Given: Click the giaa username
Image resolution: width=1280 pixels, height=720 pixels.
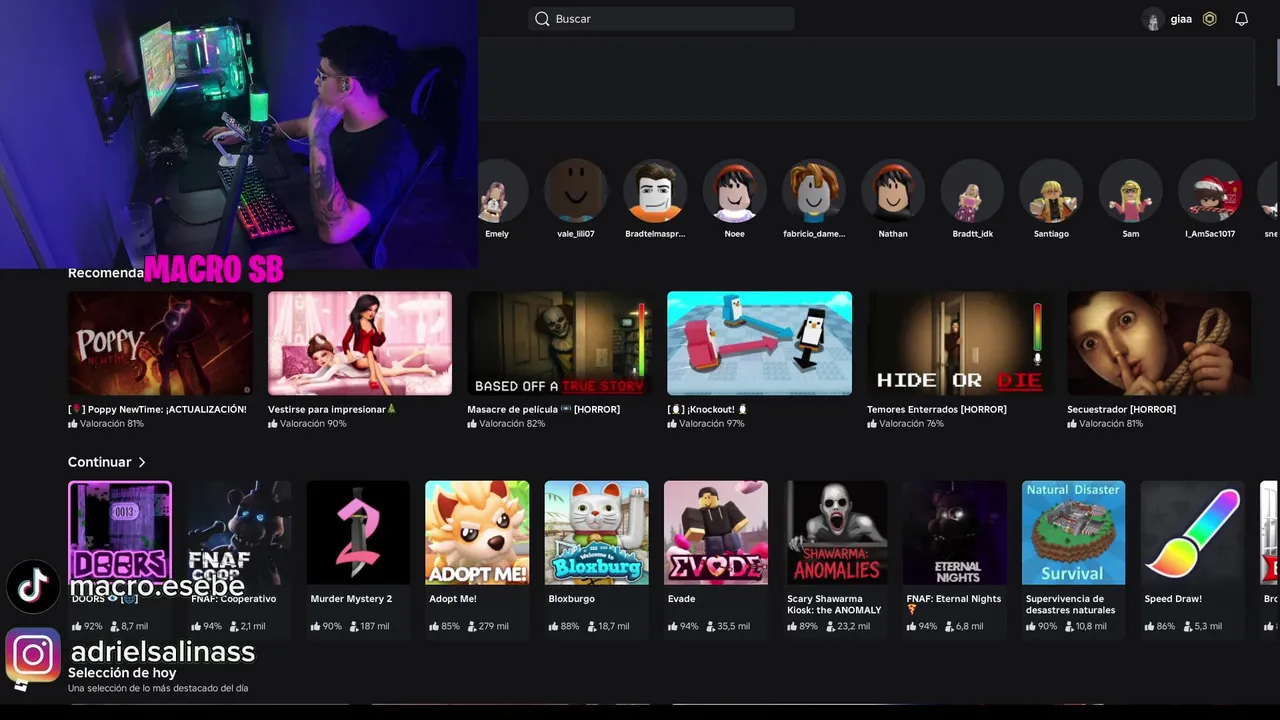Looking at the screenshot, I should tap(1181, 19).
